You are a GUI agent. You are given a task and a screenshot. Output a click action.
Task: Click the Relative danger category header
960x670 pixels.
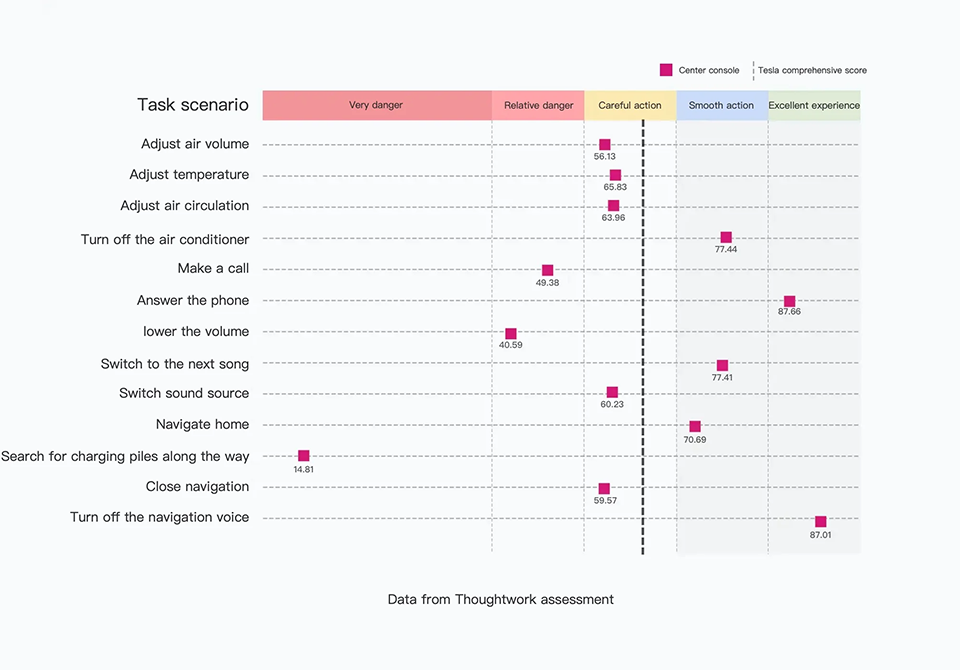[x=538, y=105]
